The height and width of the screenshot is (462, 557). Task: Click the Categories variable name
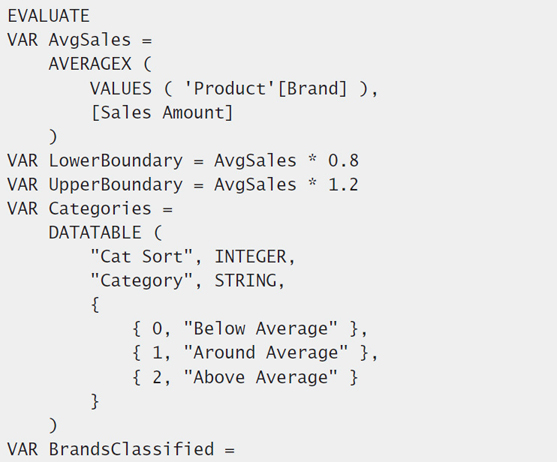(100, 209)
